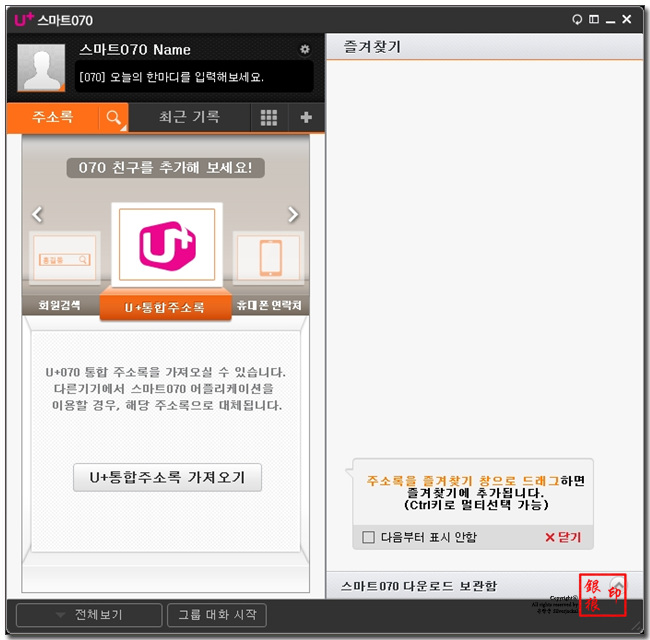This screenshot has width=650, height=640.
Task: Check 다음부터 표시 안함 checkbox
Action: 368,537
